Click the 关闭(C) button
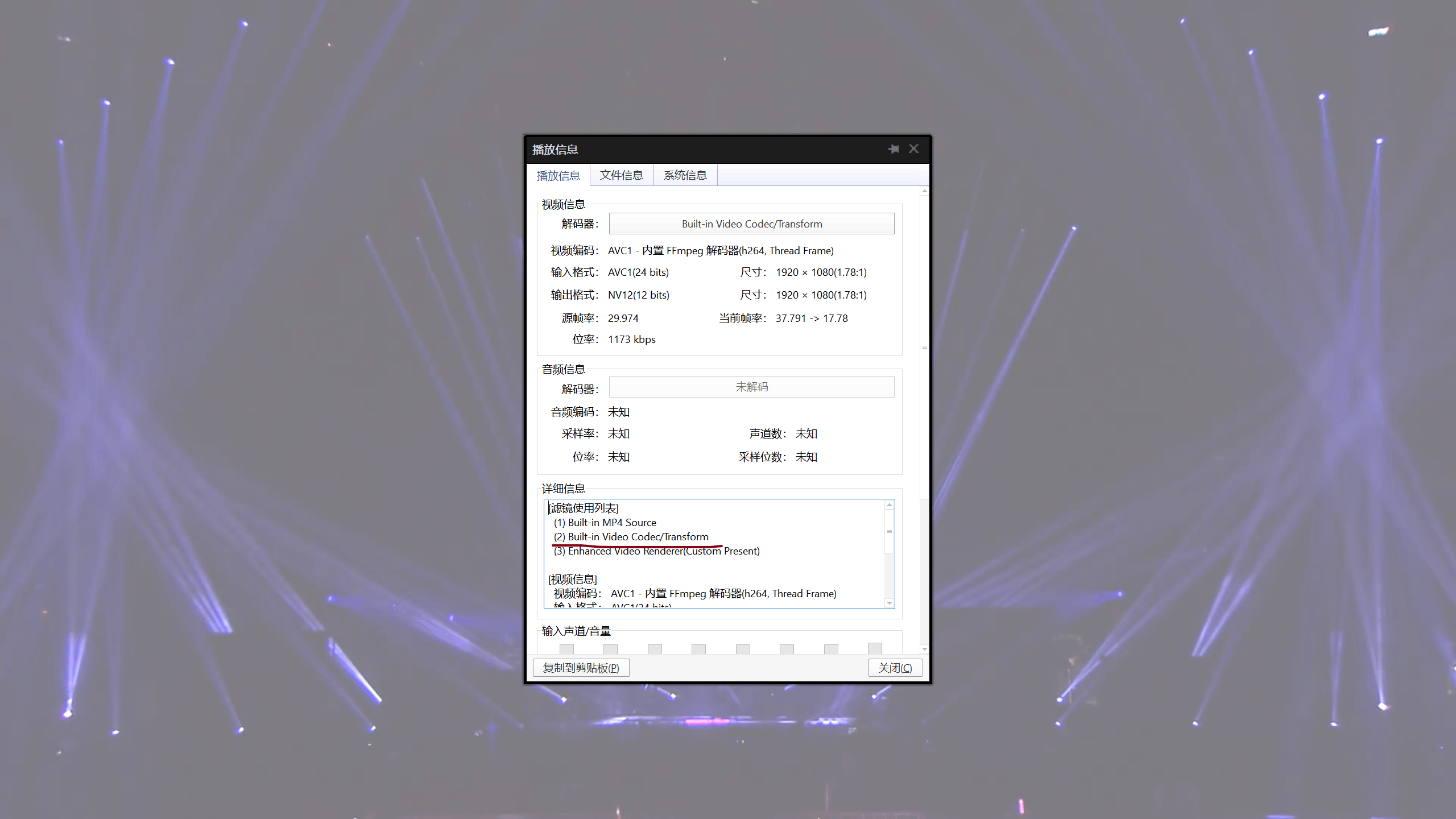 (895, 668)
